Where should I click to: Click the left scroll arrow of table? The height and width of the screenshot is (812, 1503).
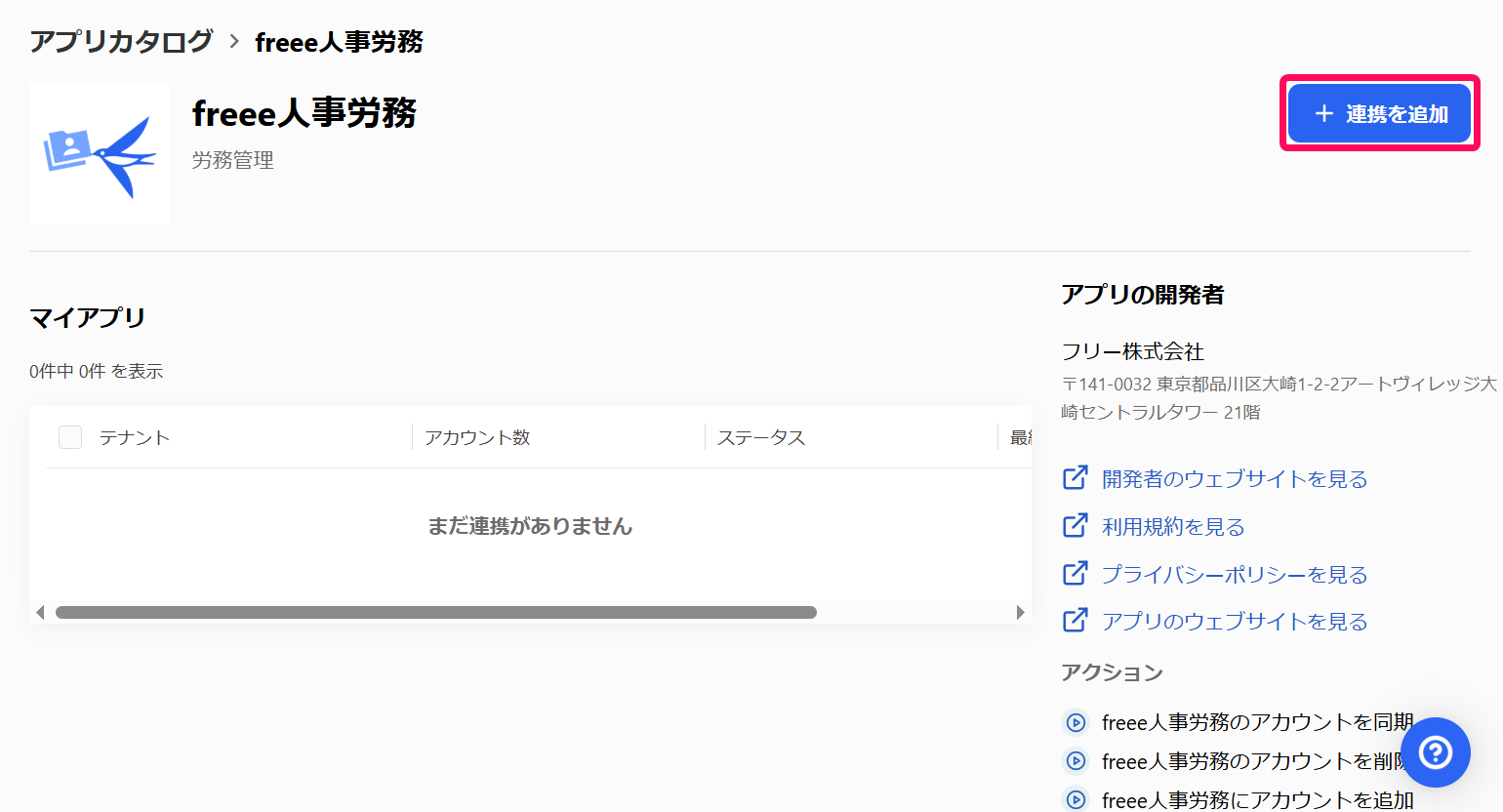pos(40,612)
